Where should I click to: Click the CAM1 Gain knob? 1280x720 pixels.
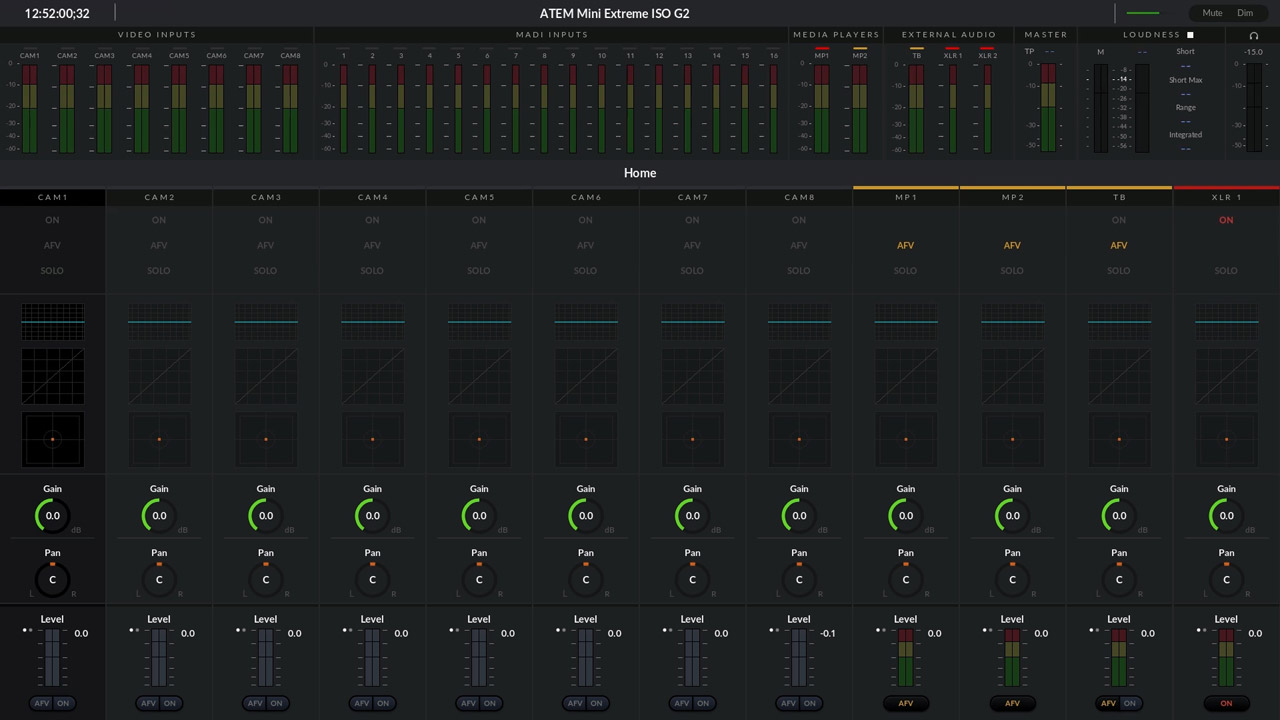point(52,516)
